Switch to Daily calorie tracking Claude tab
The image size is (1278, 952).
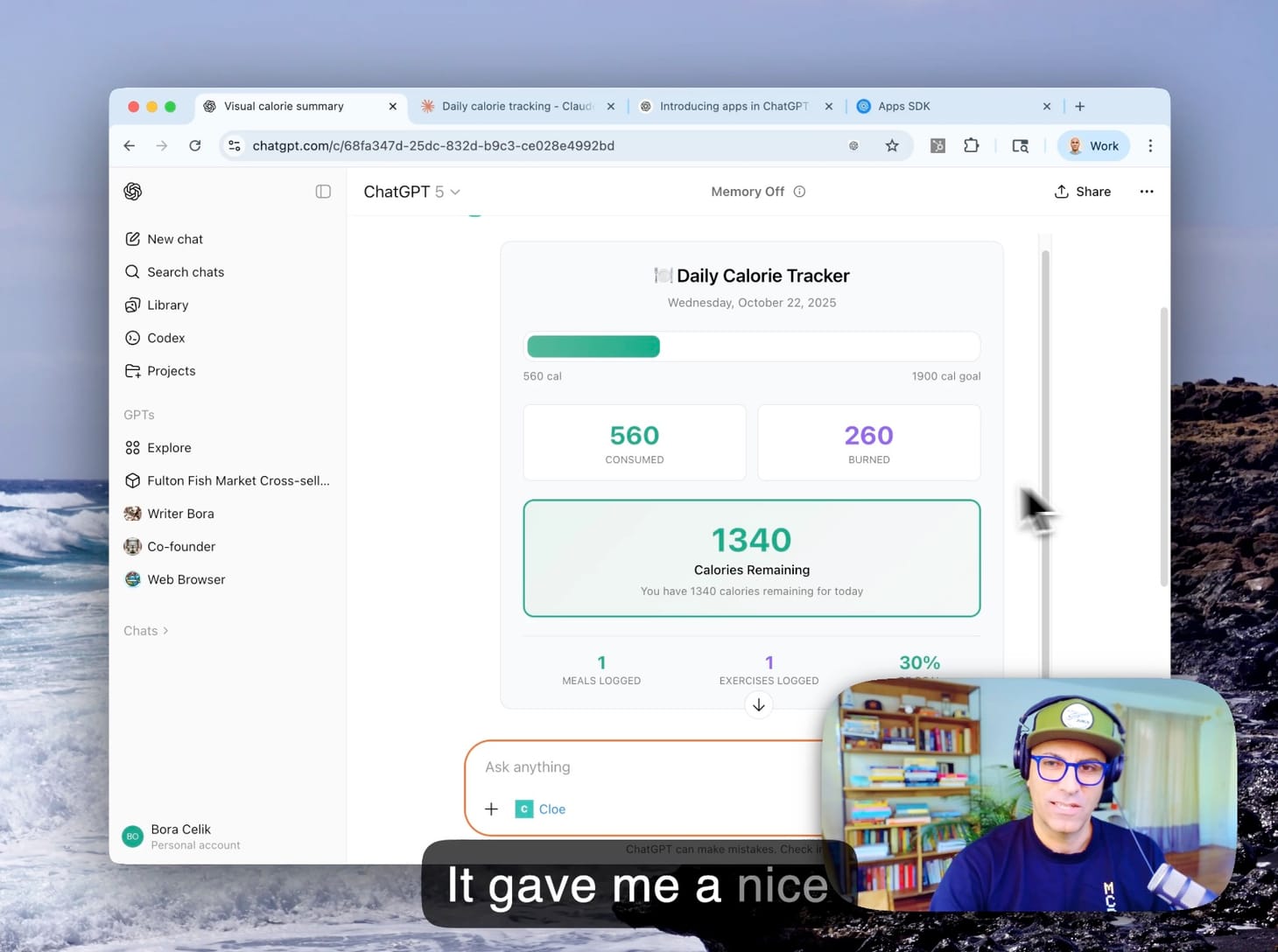[516, 107]
